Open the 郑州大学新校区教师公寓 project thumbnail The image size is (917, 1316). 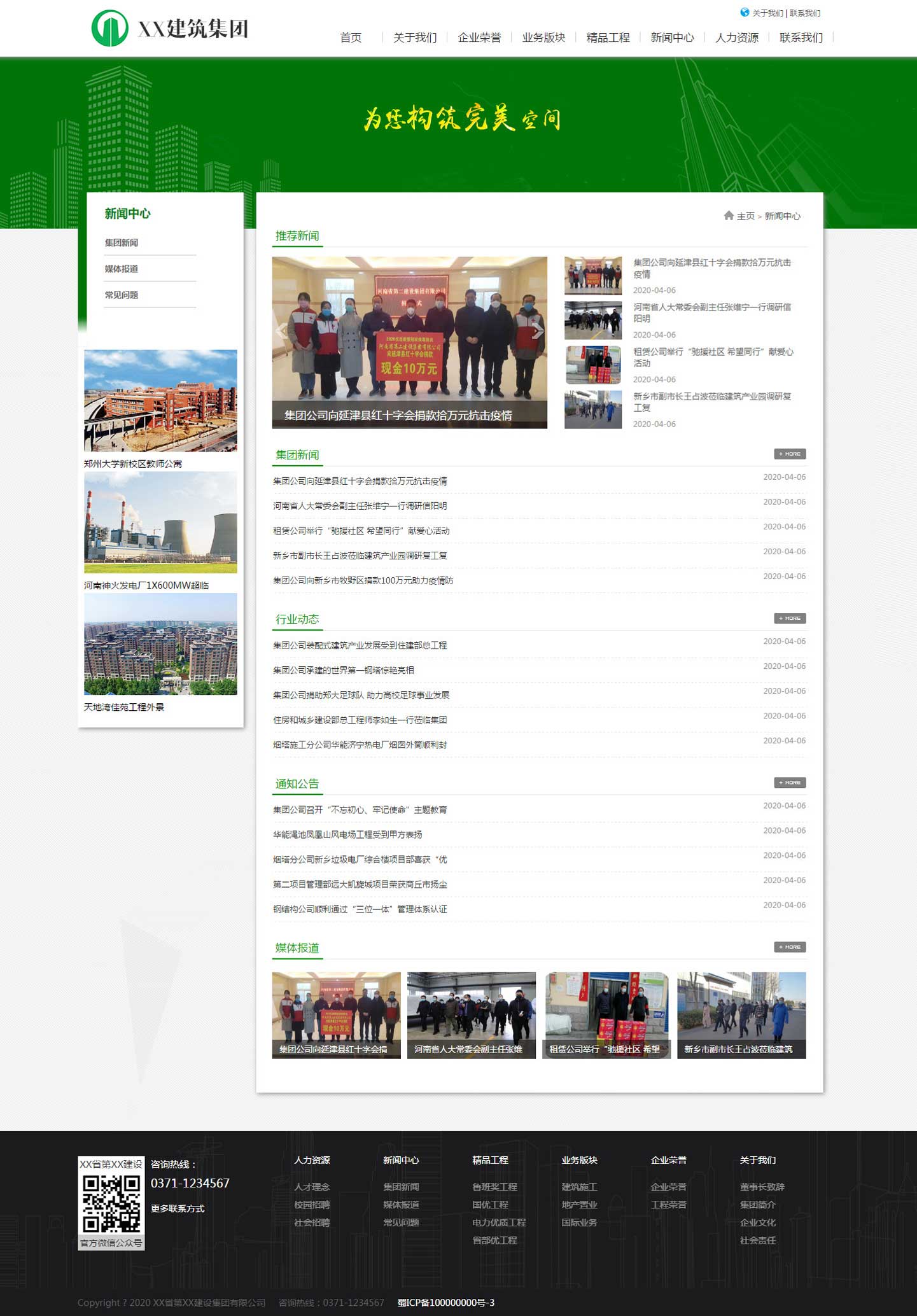(x=160, y=400)
